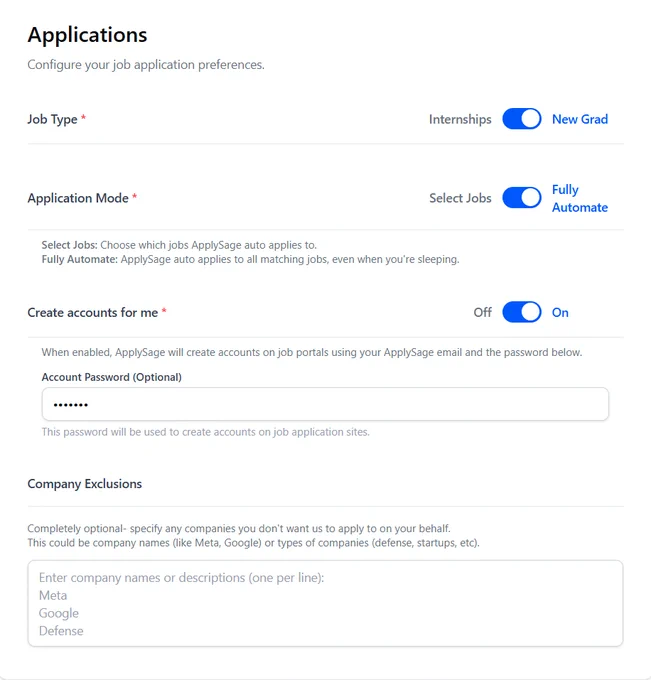Focus the Account Password field
This screenshot has height=680, width=651.
325,404
